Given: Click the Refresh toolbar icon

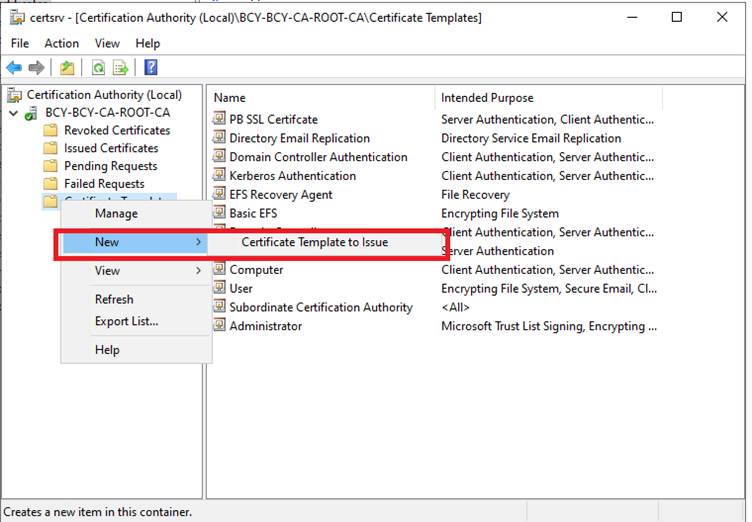Looking at the screenshot, I should point(98,68).
